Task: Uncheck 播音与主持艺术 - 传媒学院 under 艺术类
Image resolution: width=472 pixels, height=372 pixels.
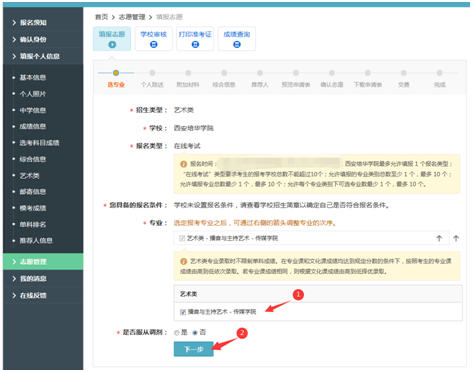Action: pos(183,312)
